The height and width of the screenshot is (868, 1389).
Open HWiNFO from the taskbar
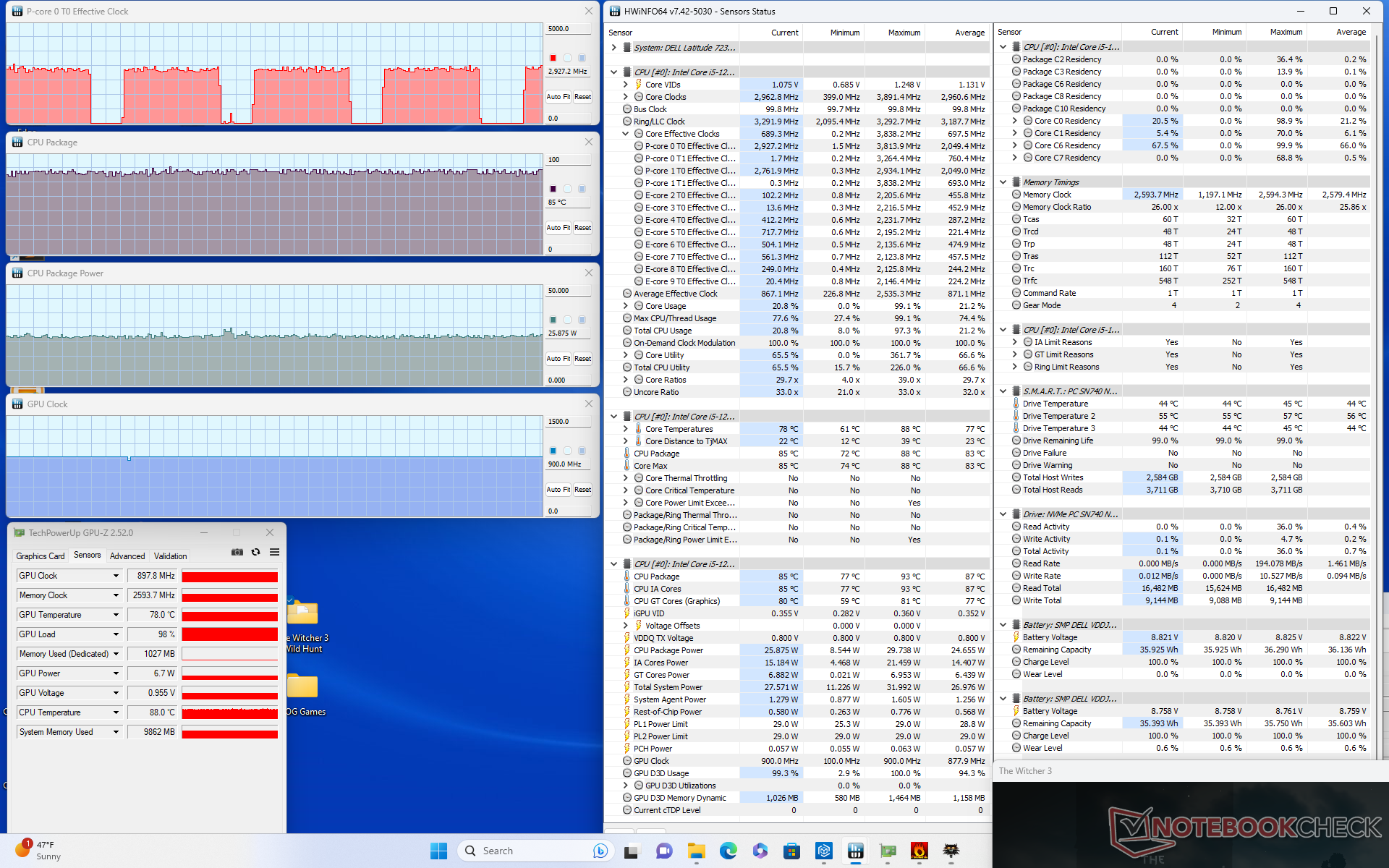(856, 851)
